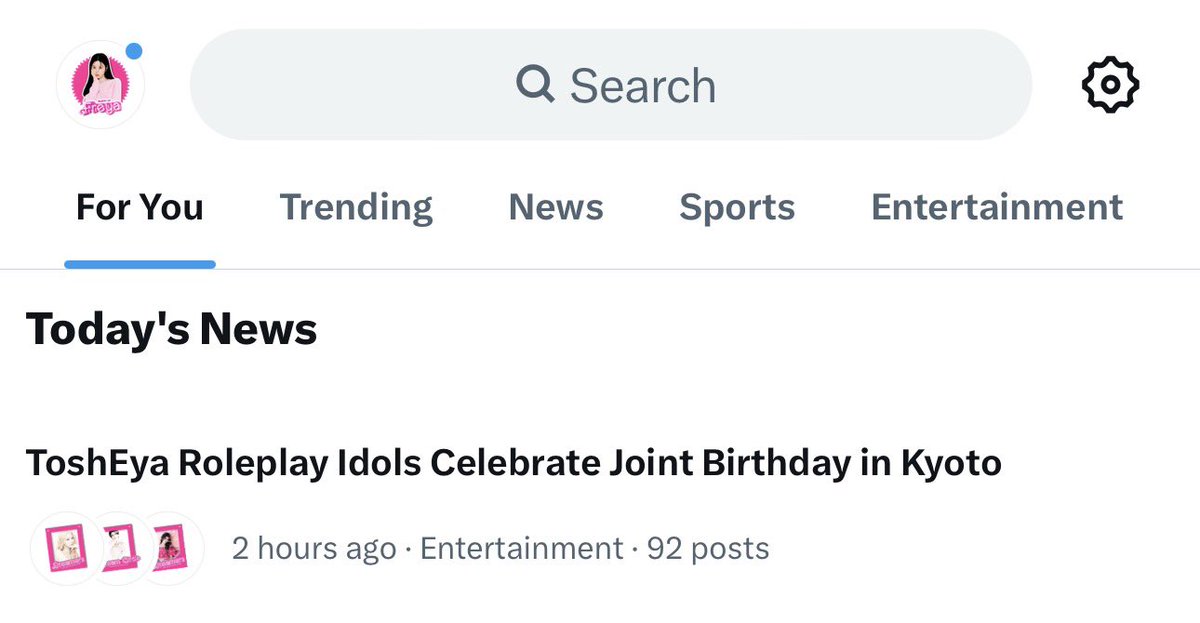Click the 2 hours ago timestamp
Viewport: 1200px width, 623px height.
314,549
